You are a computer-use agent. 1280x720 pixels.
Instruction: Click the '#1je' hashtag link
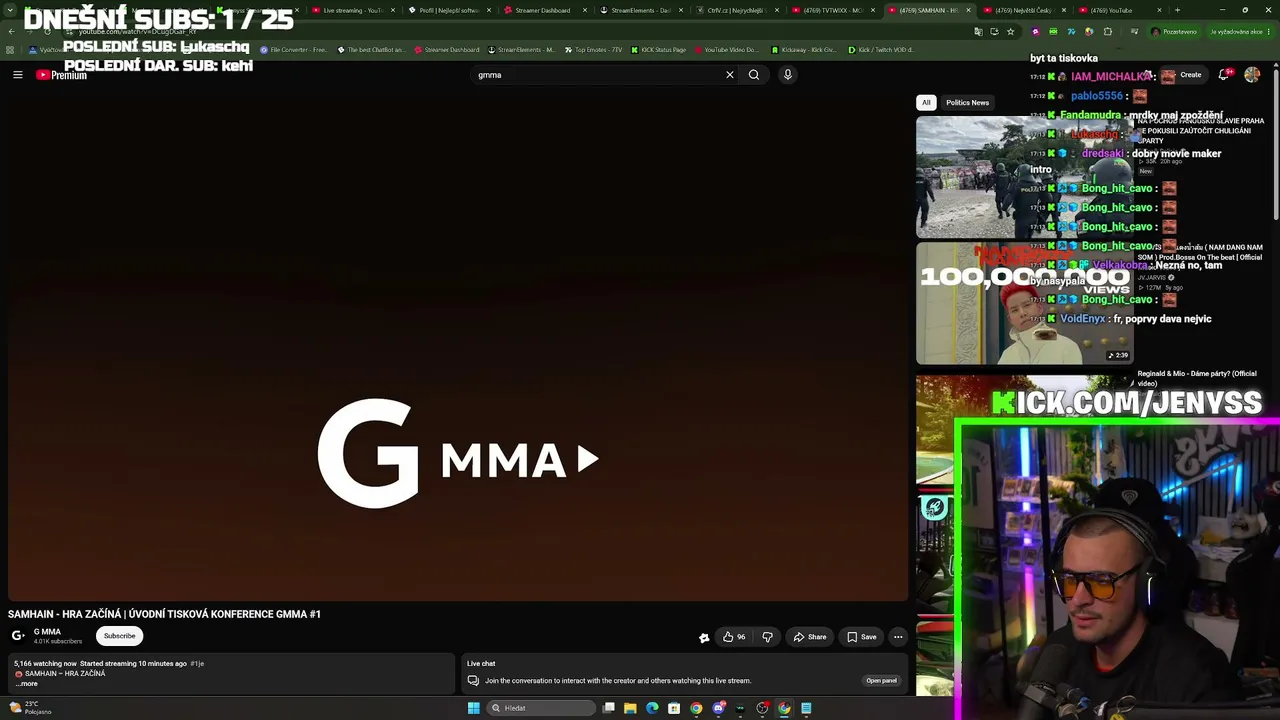[x=197, y=664]
